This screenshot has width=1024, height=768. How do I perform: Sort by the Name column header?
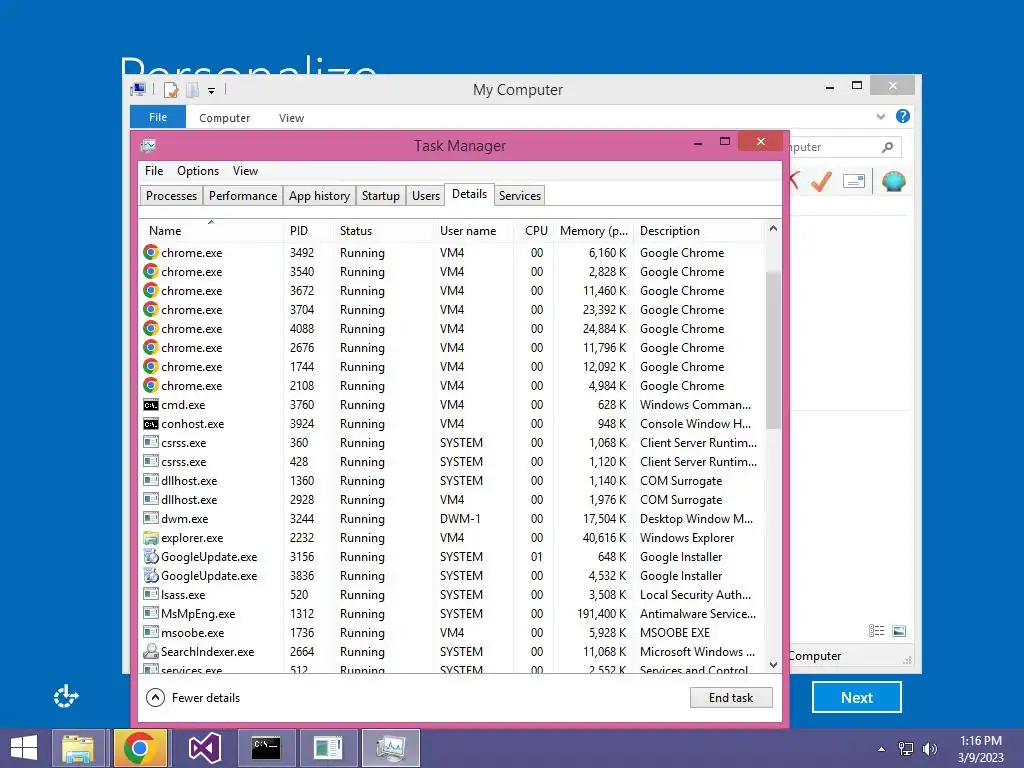(212, 231)
